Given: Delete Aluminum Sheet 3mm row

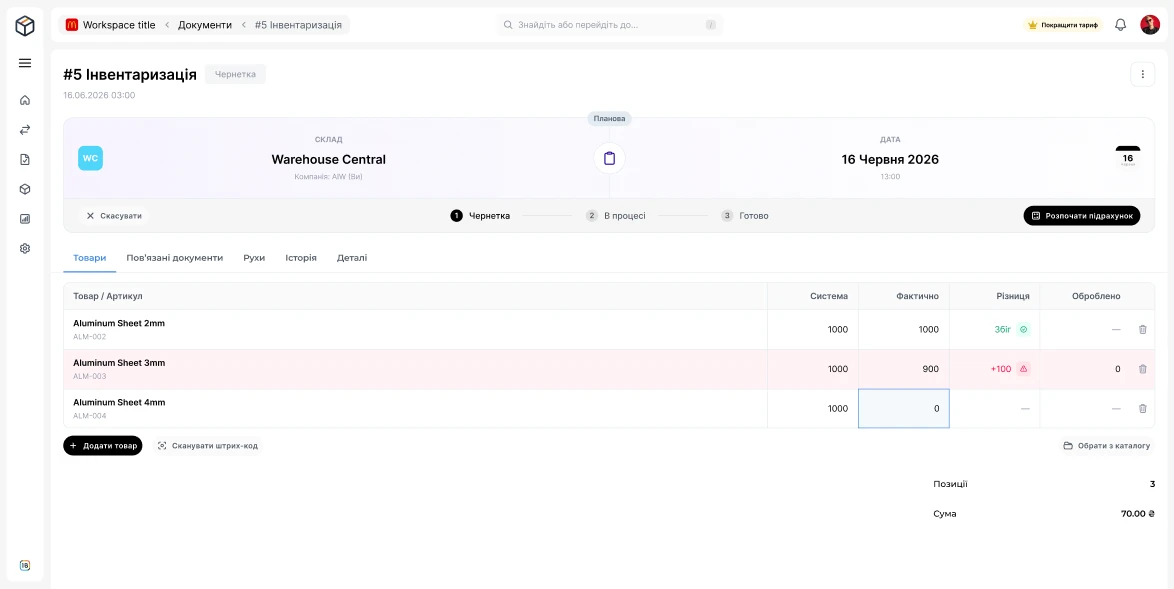Looking at the screenshot, I should click(1143, 369).
